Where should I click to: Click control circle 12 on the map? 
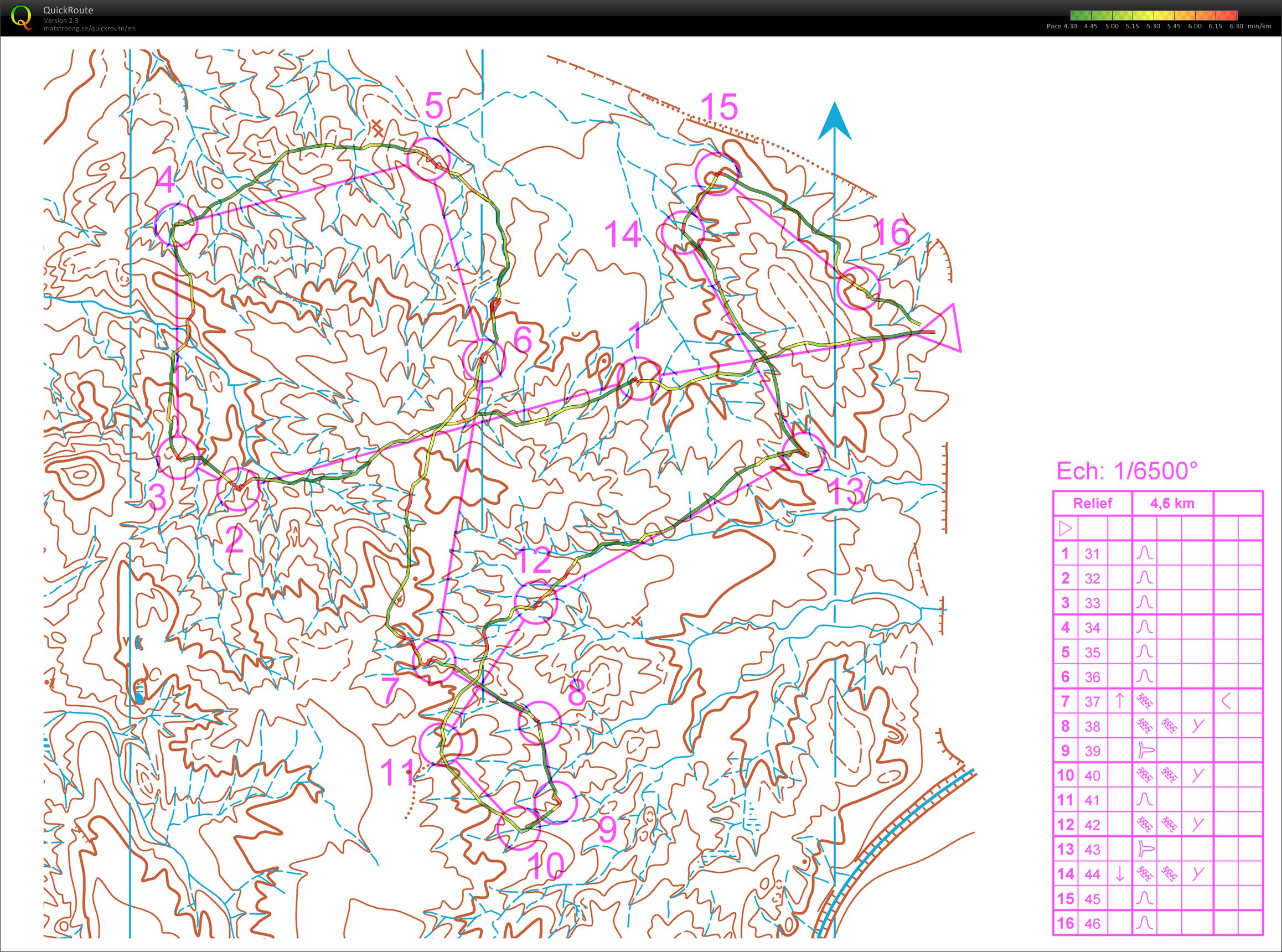click(536, 602)
